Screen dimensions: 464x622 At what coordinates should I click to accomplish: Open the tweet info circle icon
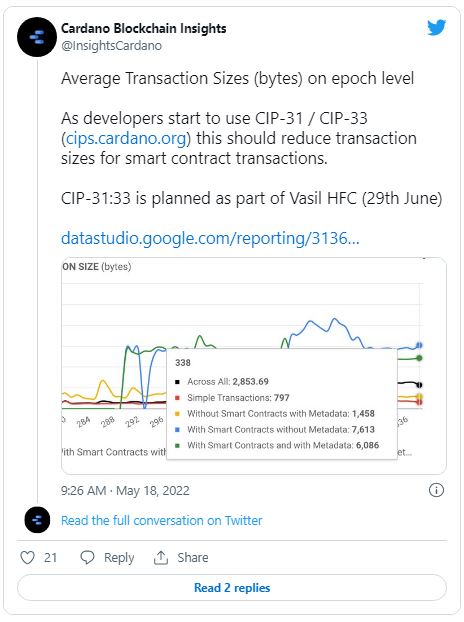[436, 490]
